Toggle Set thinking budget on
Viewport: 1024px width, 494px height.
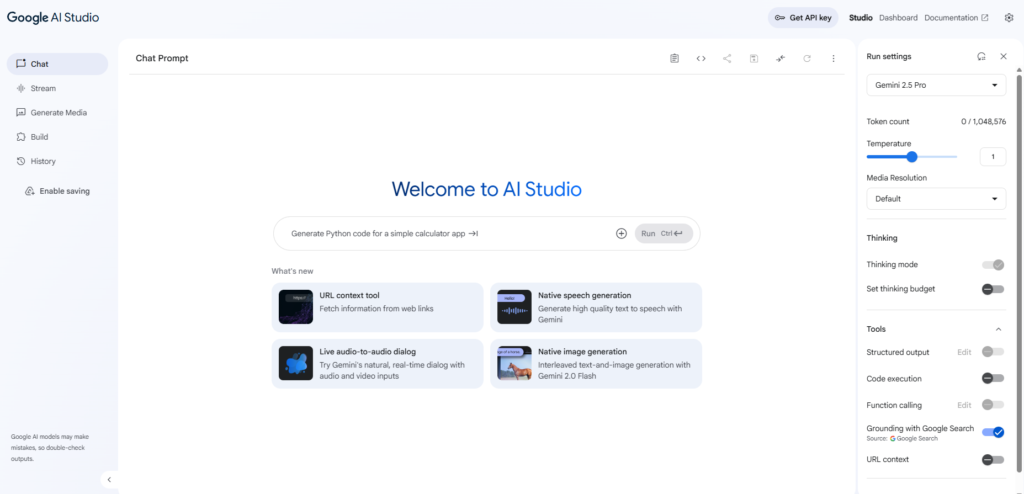(x=992, y=289)
